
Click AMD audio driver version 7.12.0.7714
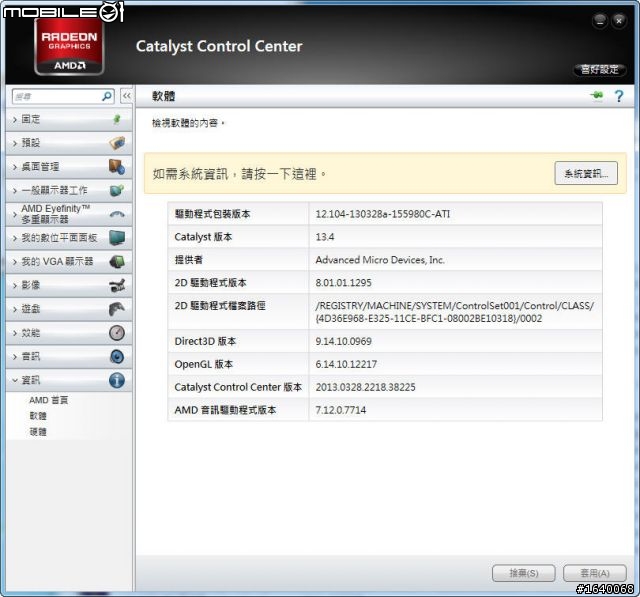[340, 410]
